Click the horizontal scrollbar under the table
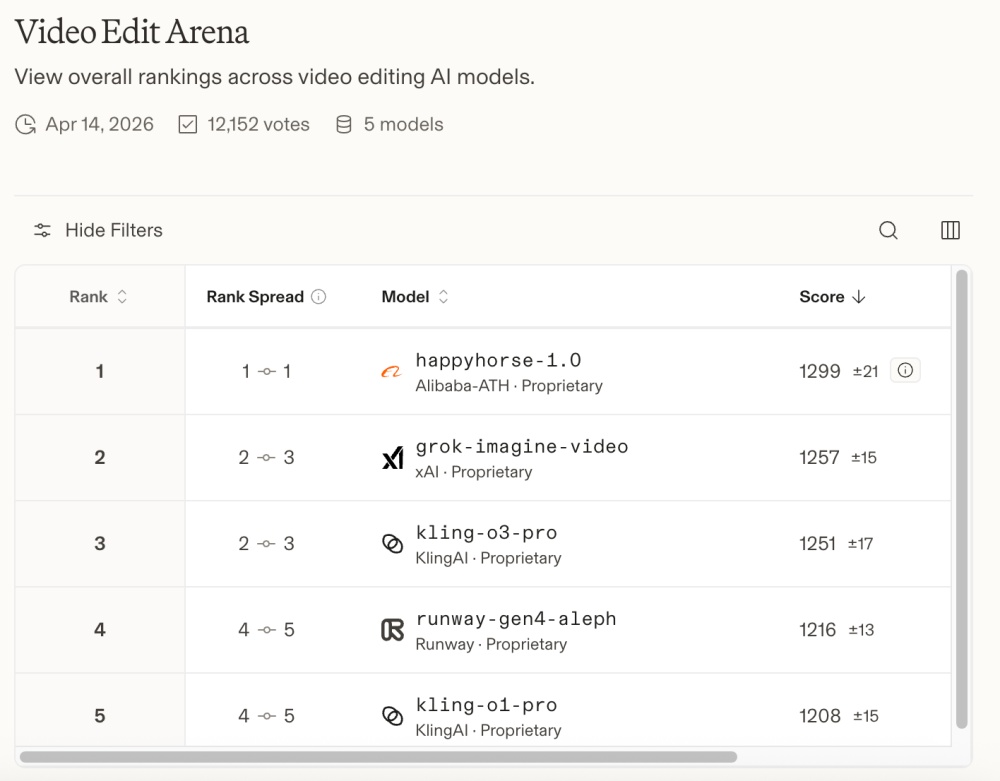 [x=378, y=757]
